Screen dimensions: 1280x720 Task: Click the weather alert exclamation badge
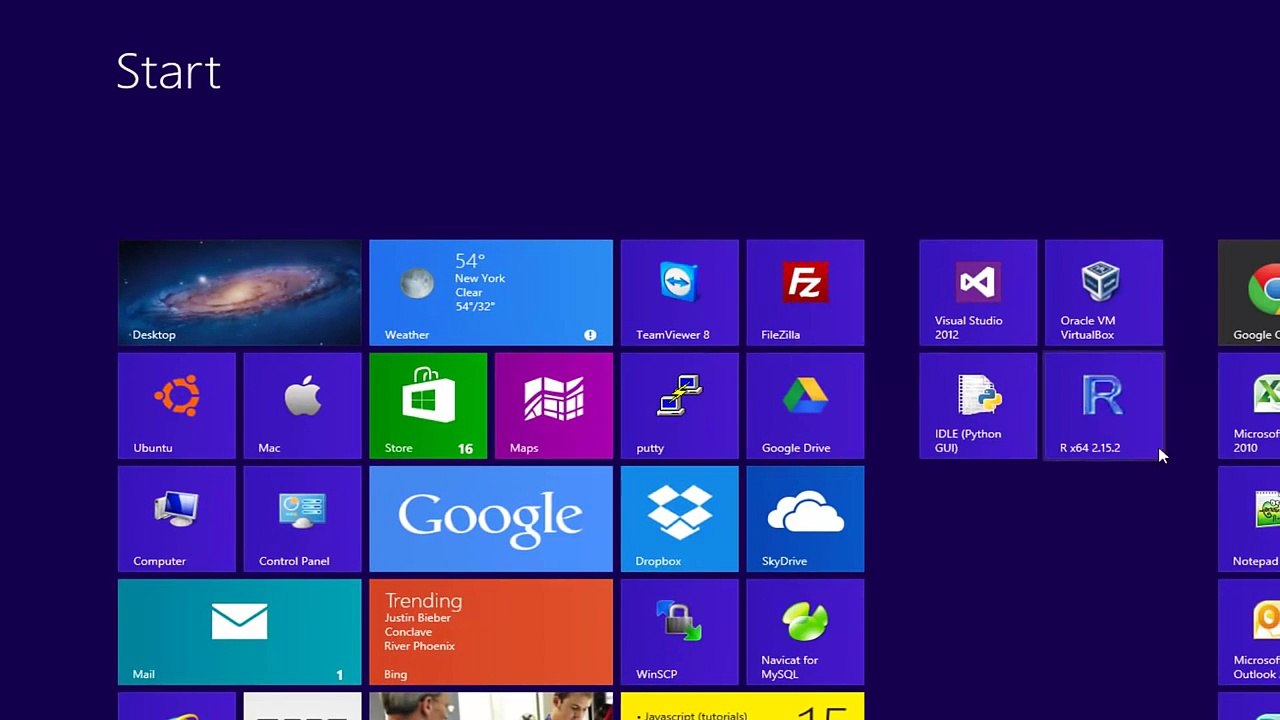tap(590, 335)
